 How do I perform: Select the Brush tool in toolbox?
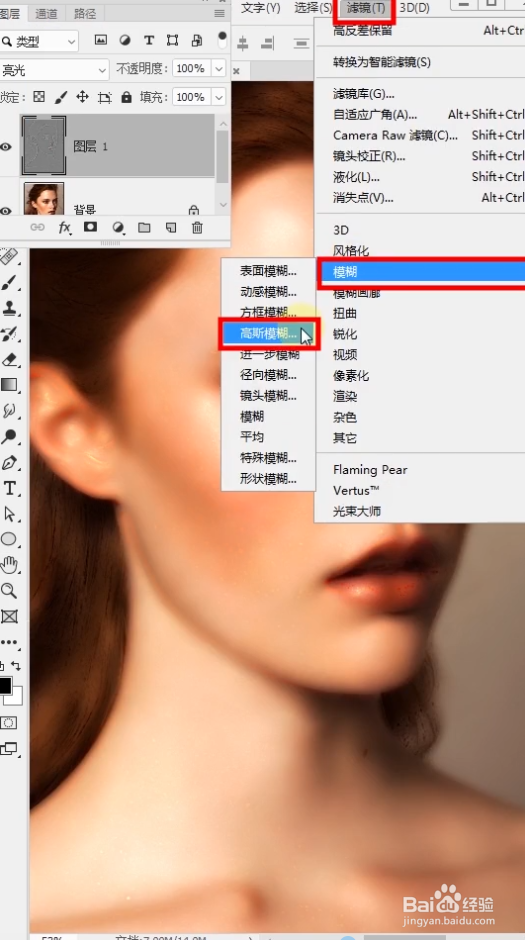8,283
